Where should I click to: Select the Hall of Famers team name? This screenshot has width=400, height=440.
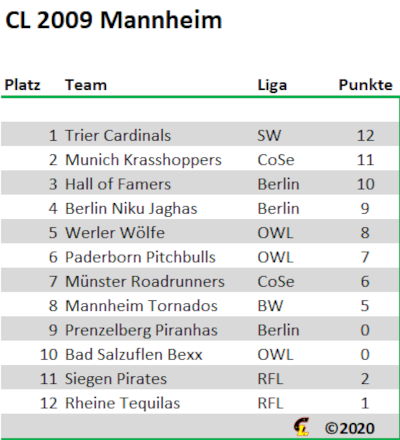[x=118, y=184]
